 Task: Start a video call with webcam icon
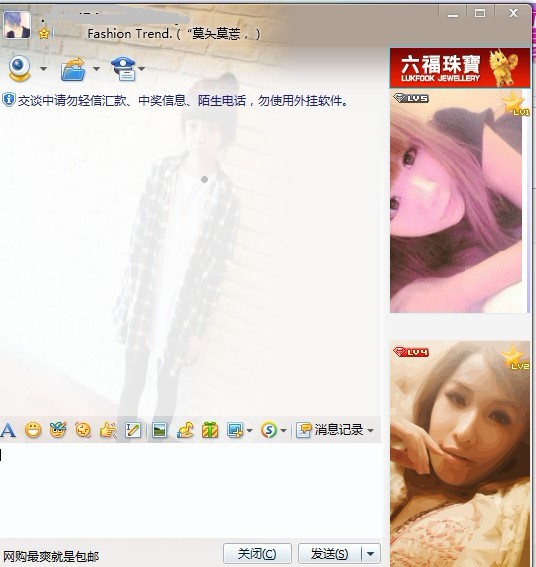(20, 68)
